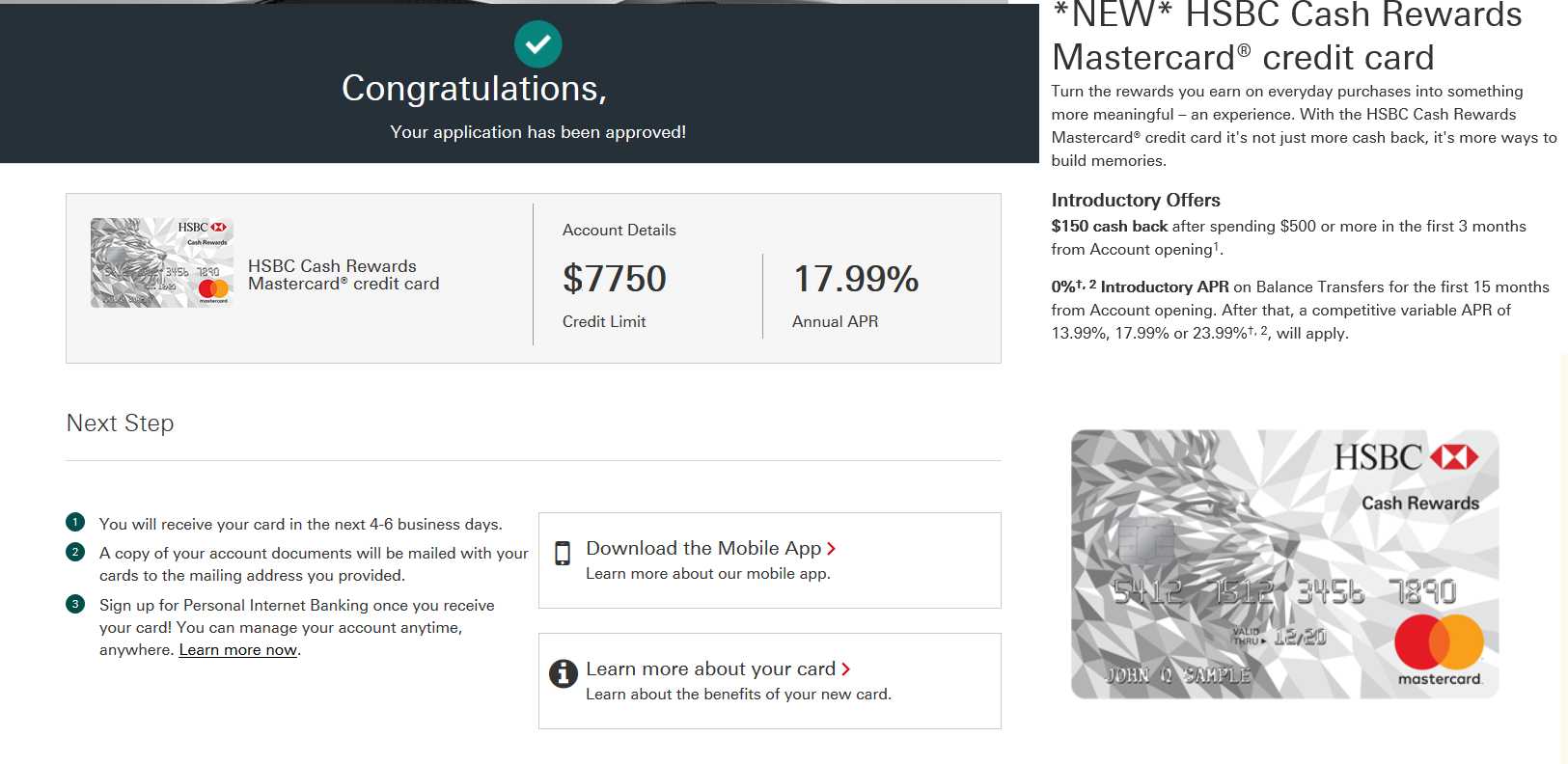The width and height of the screenshot is (1568, 764).
Task: Click the info circle icon
Action: [x=563, y=673]
